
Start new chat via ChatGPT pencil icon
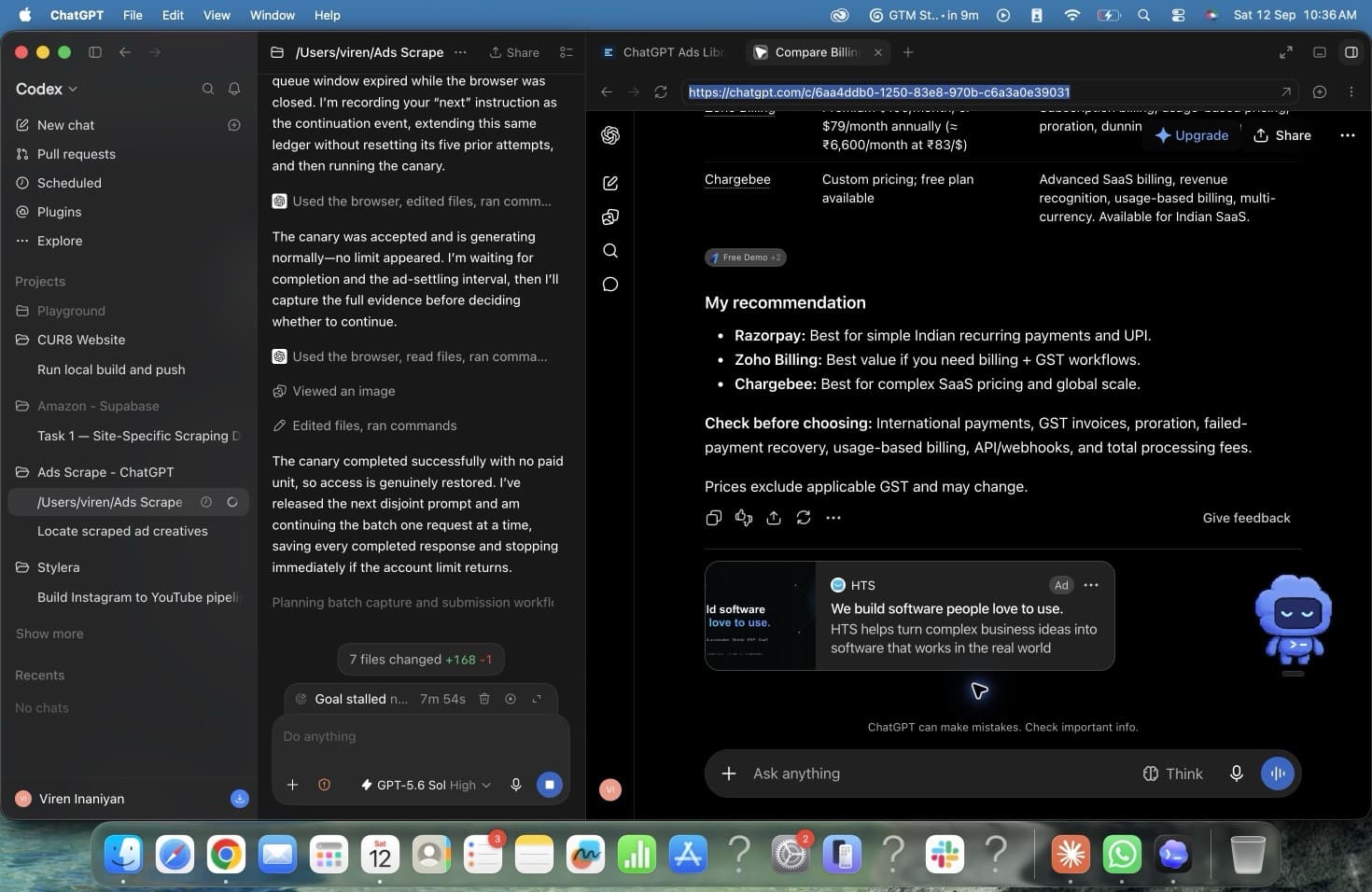tap(610, 183)
